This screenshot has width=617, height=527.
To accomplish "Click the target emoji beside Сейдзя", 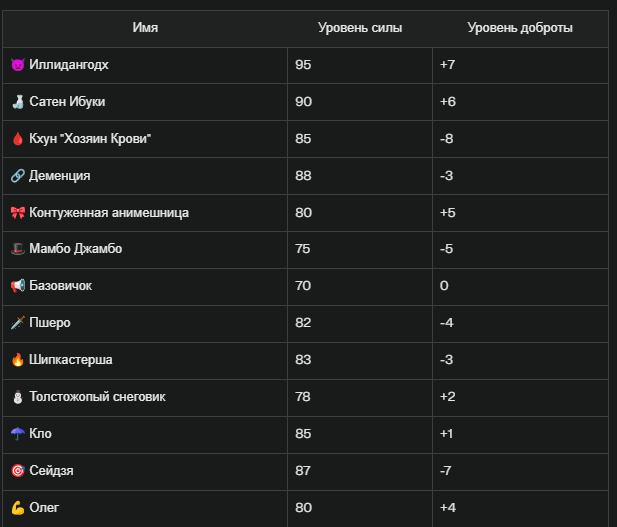I will click(x=18, y=471).
